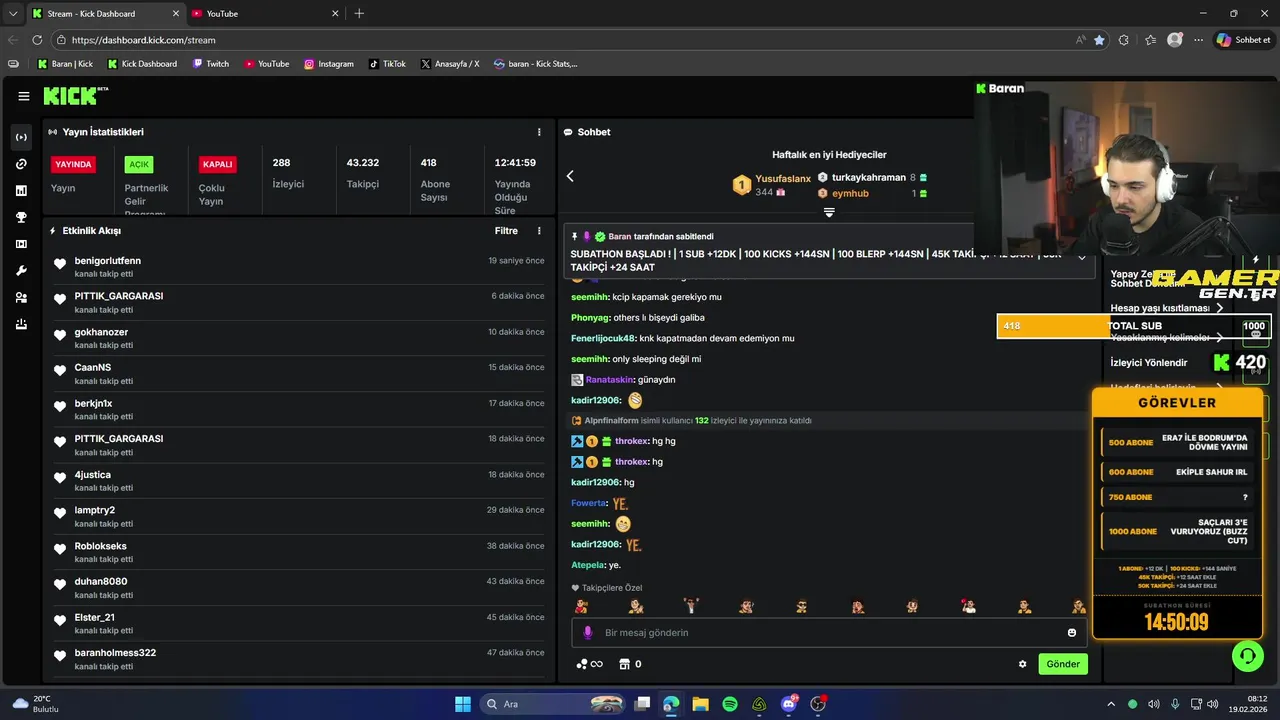1280x720 pixels.
Task: Open the wrench tools sidebar icon
Action: (22, 271)
